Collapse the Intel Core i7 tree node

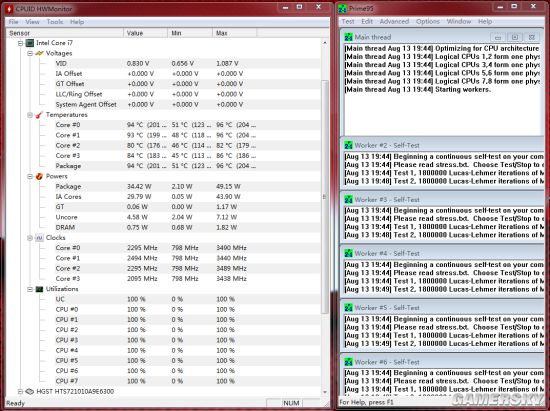20,43
